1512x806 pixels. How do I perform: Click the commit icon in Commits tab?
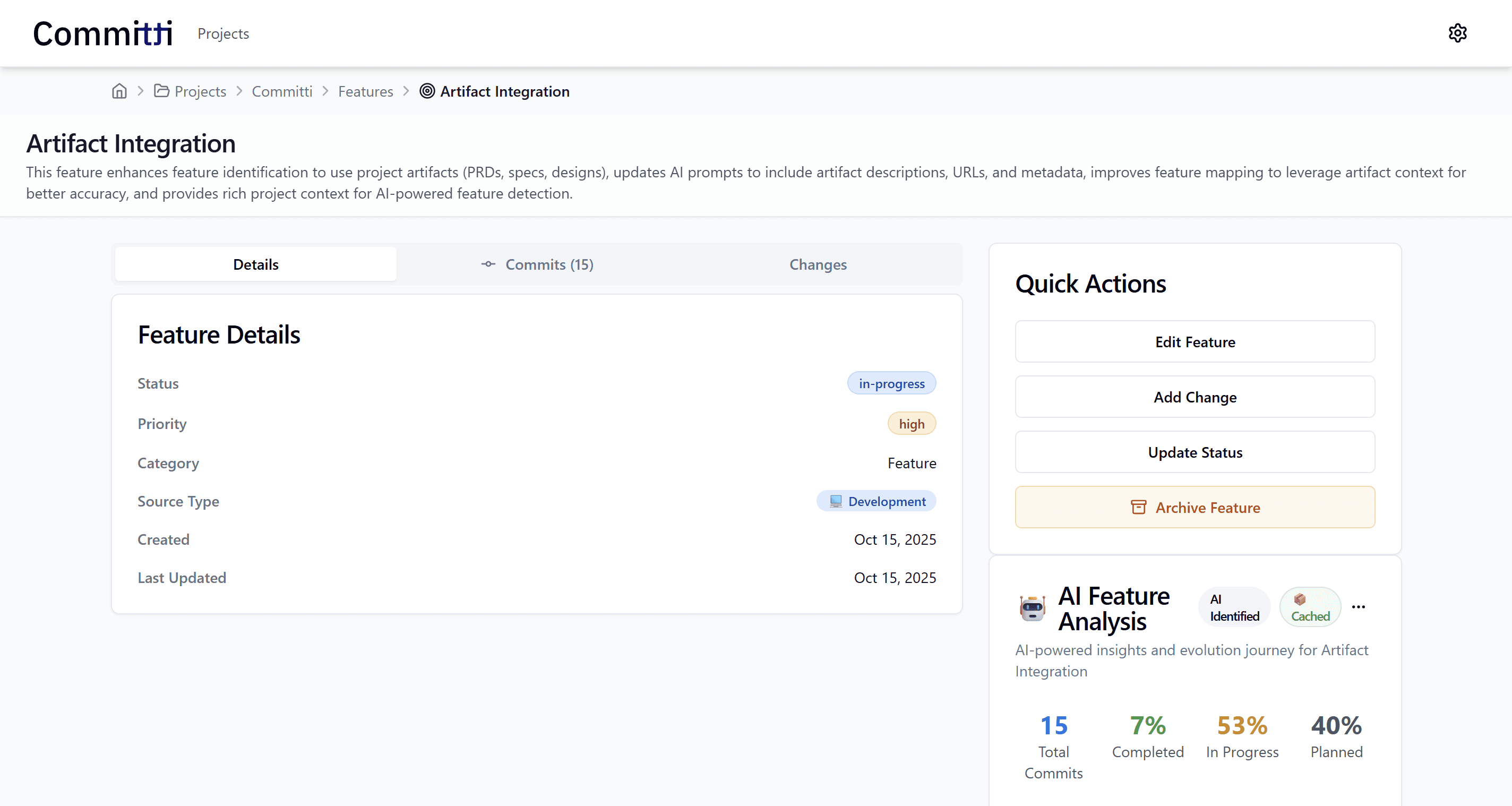(x=488, y=264)
